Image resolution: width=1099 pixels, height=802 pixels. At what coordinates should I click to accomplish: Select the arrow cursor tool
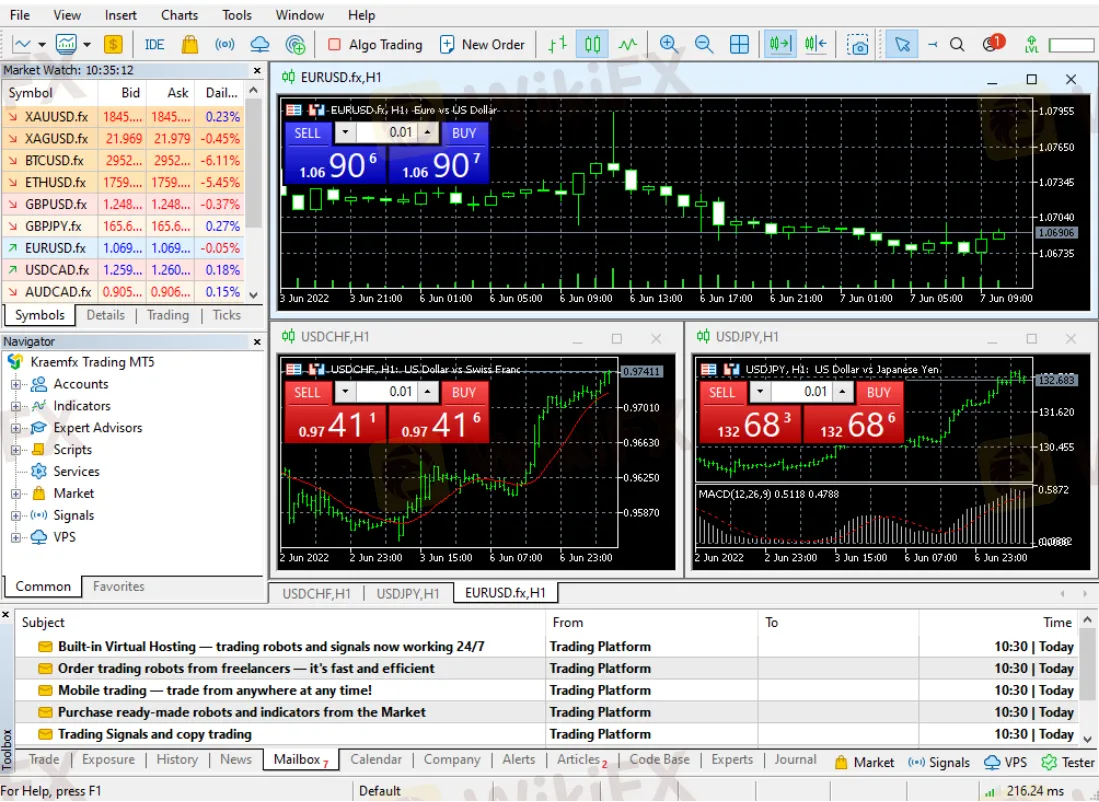(902, 44)
